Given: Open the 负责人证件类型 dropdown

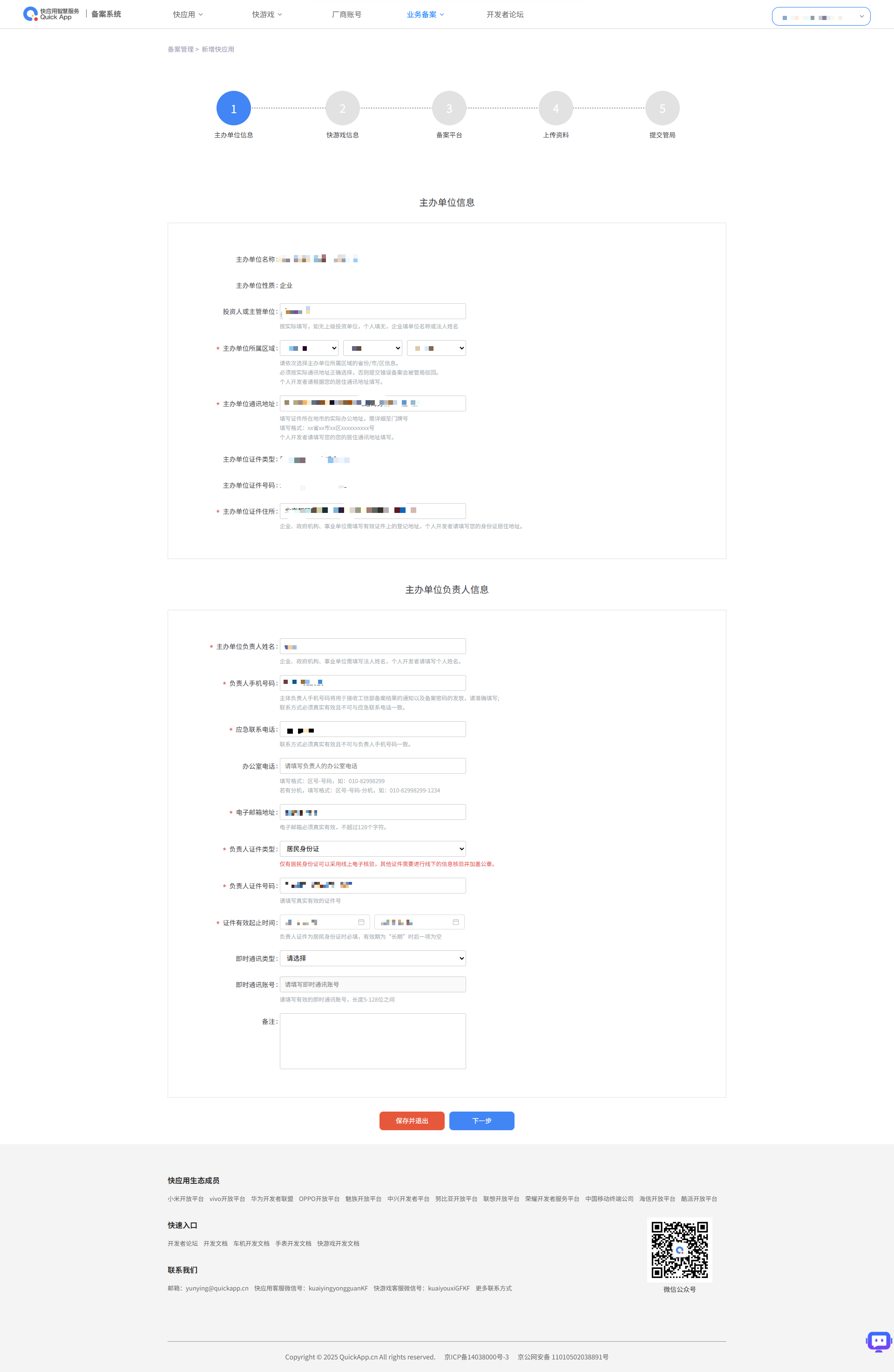Looking at the screenshot, I should [372, 848].
